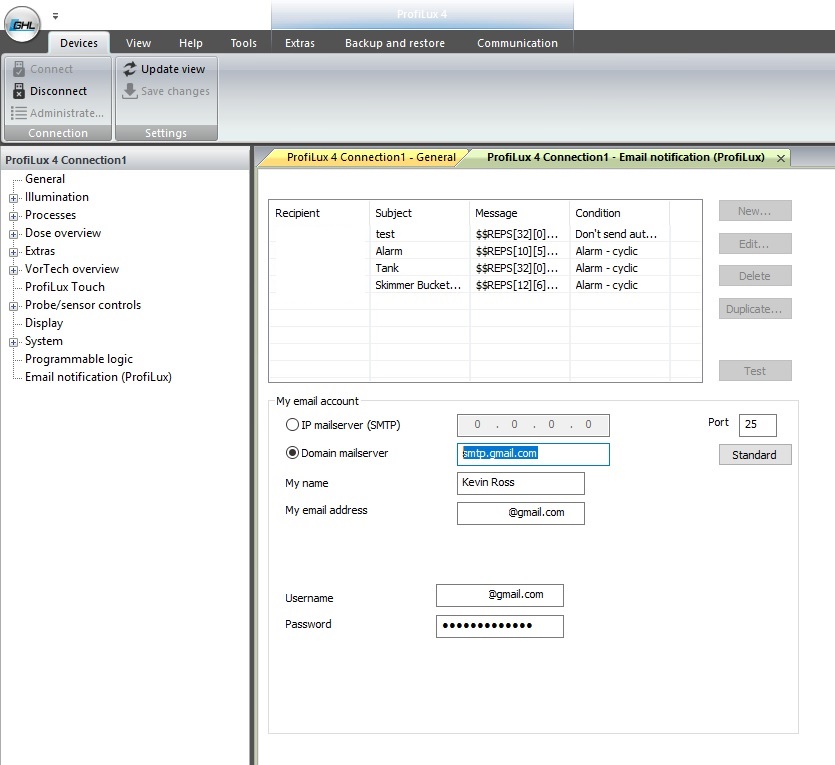Click the Message column header
The width and height of the screenshot is (835, 765).
coord(519,213)
